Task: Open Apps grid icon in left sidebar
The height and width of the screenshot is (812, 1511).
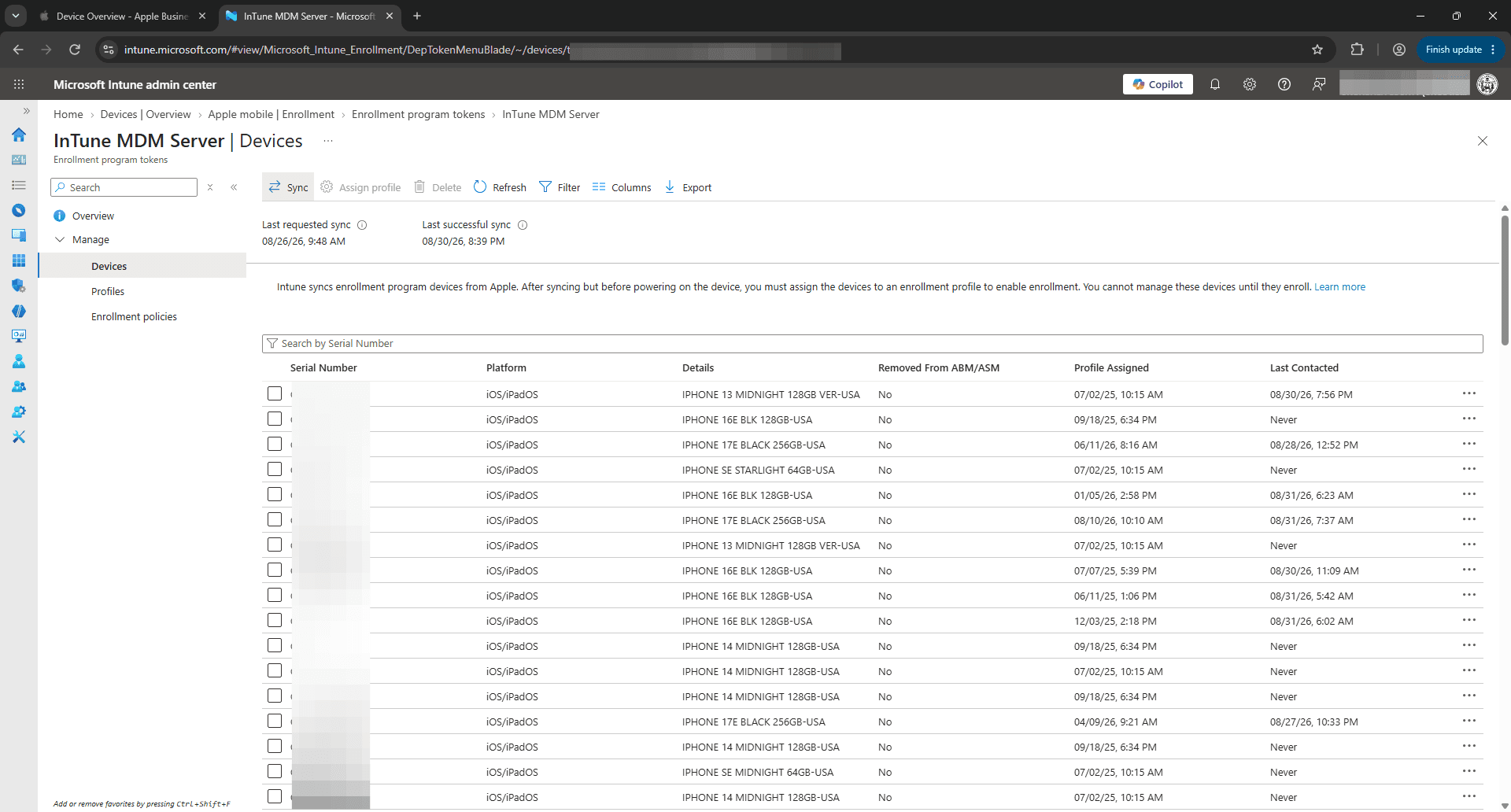Action: pos(19,260)
